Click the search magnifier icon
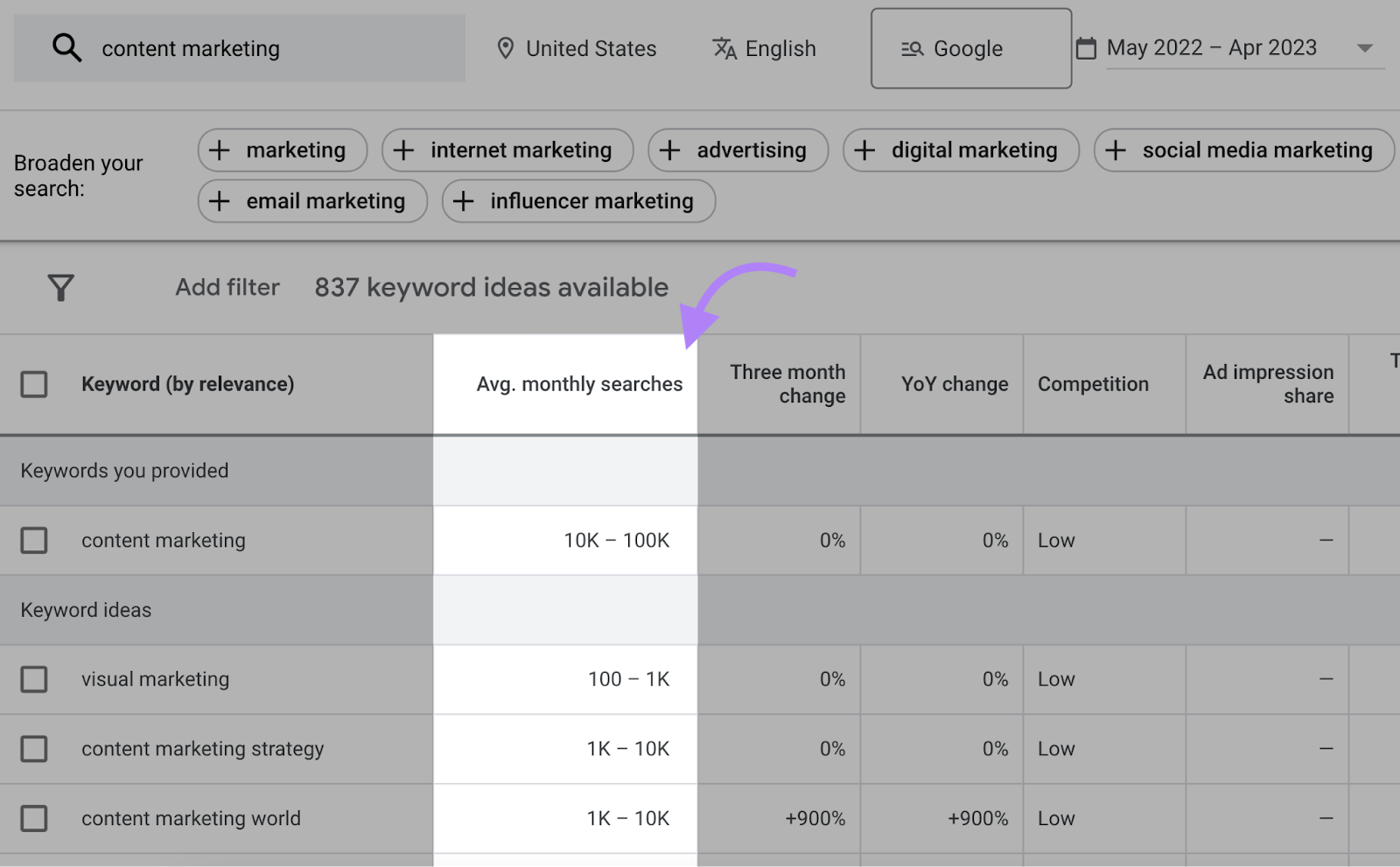The width and height of the screenshot is (1400, 867). (66, 48)
